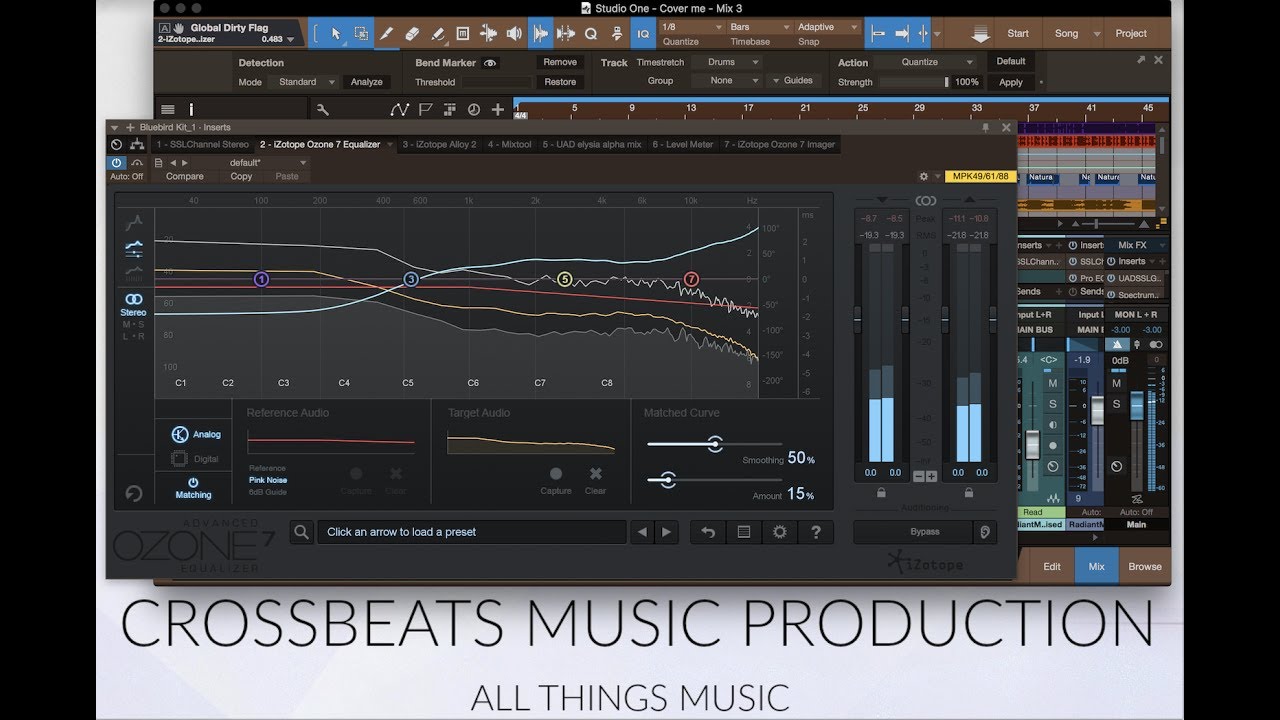Viewport: 1280px width, 720px height.
Task: Load next Ozone preset arrow
Action: (666, 532)
